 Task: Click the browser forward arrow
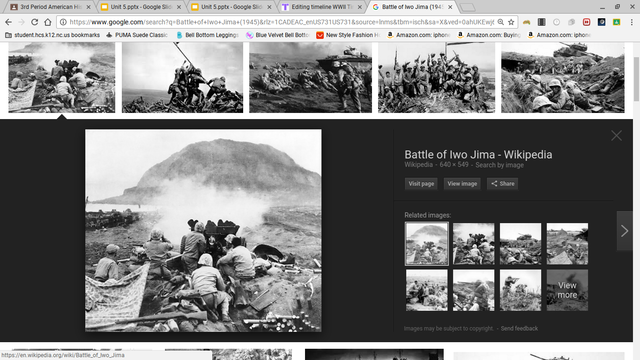[x=21, y=22]
